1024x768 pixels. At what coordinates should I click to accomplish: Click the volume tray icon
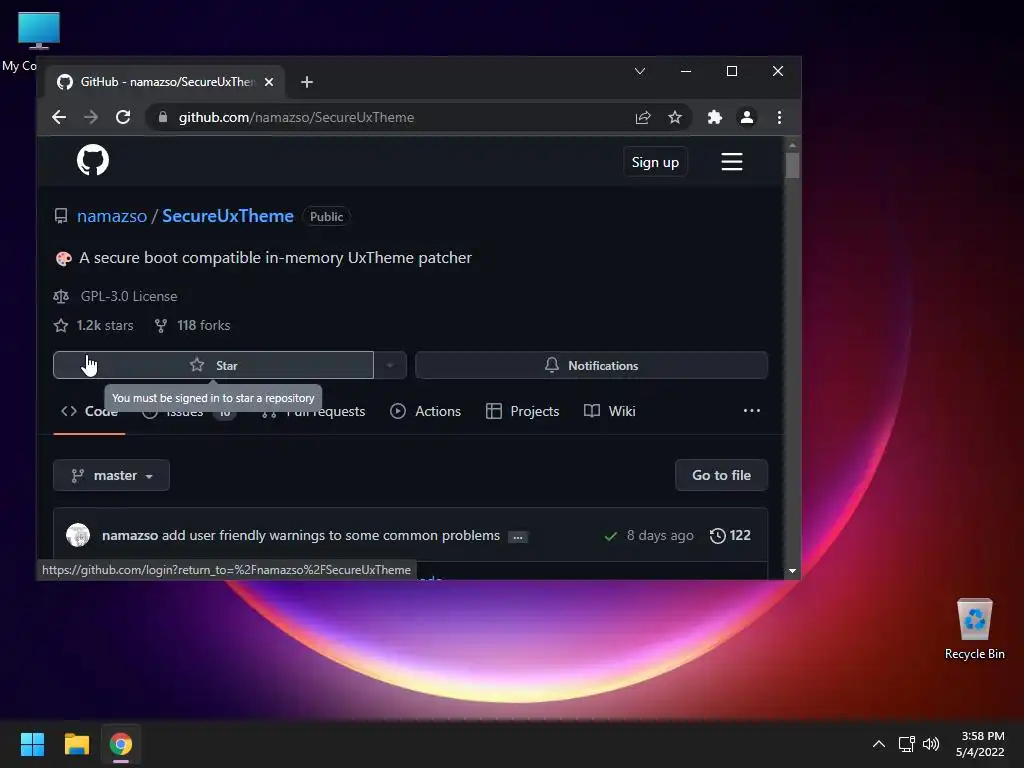(x=931, y=744)
